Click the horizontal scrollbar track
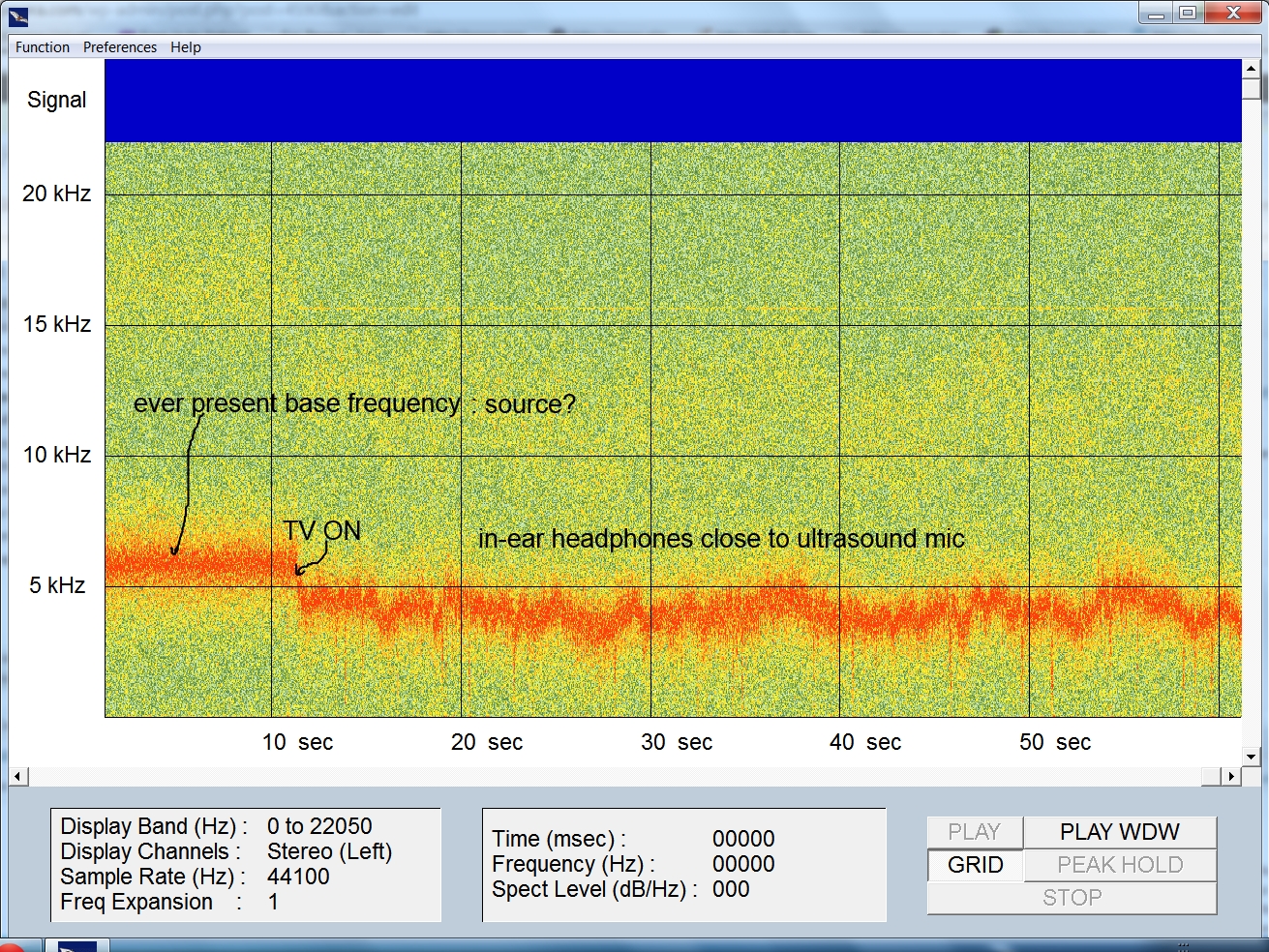Viewport: 1269px width, 952px height. click(619, 776)
